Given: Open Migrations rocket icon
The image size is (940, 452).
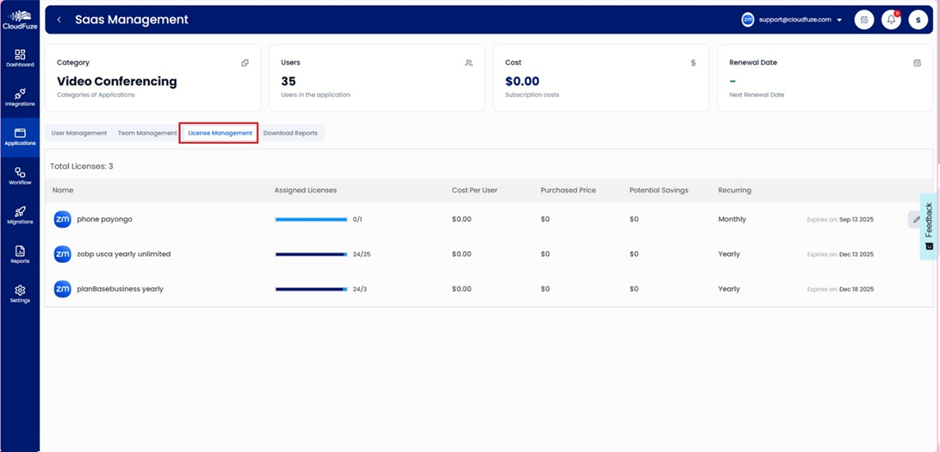Looking at the screenshot, I should 20,215.
